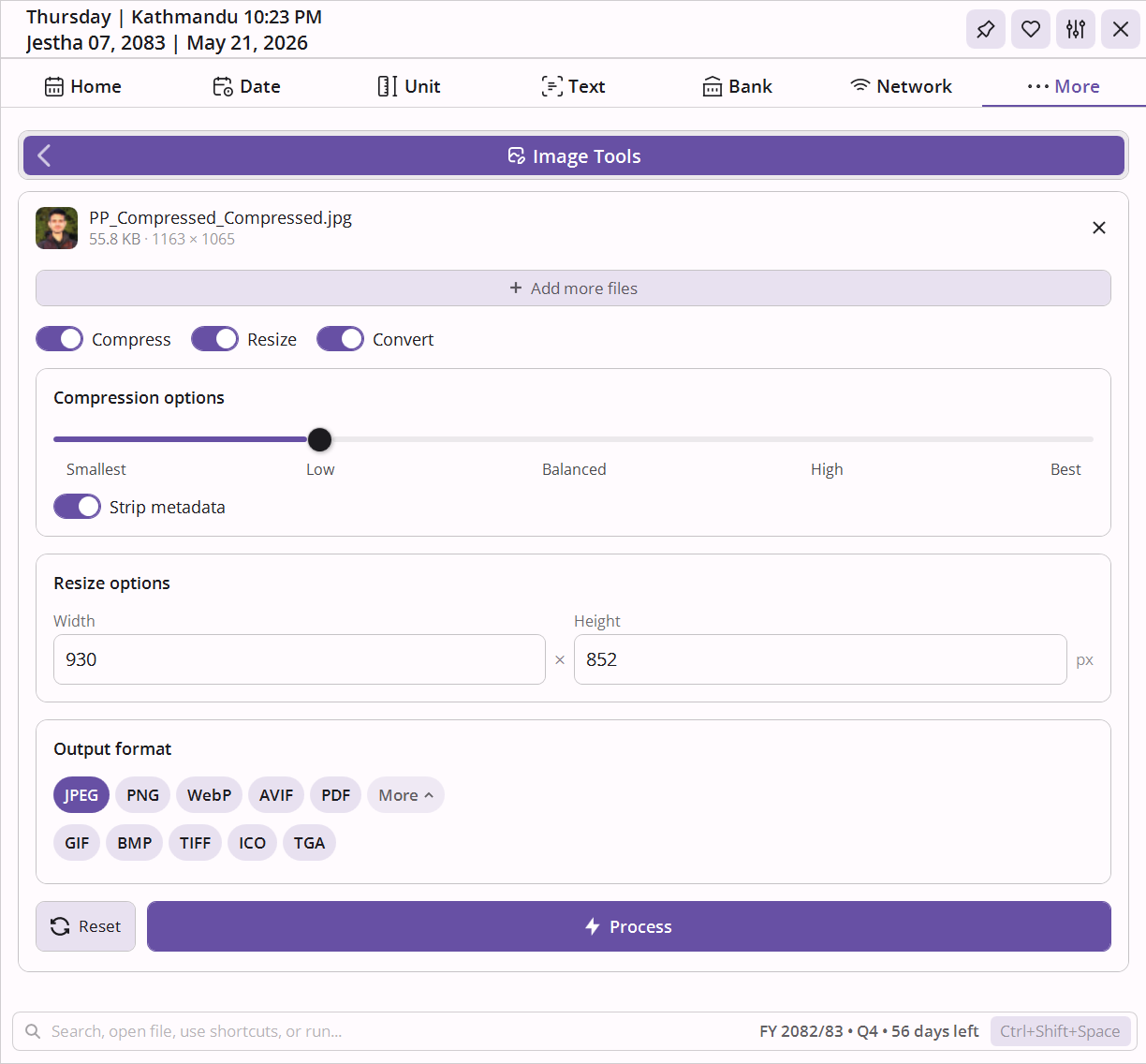The image size is (1146, 1064).
Task: Switch to the Text tab
Action: [573, 86]
